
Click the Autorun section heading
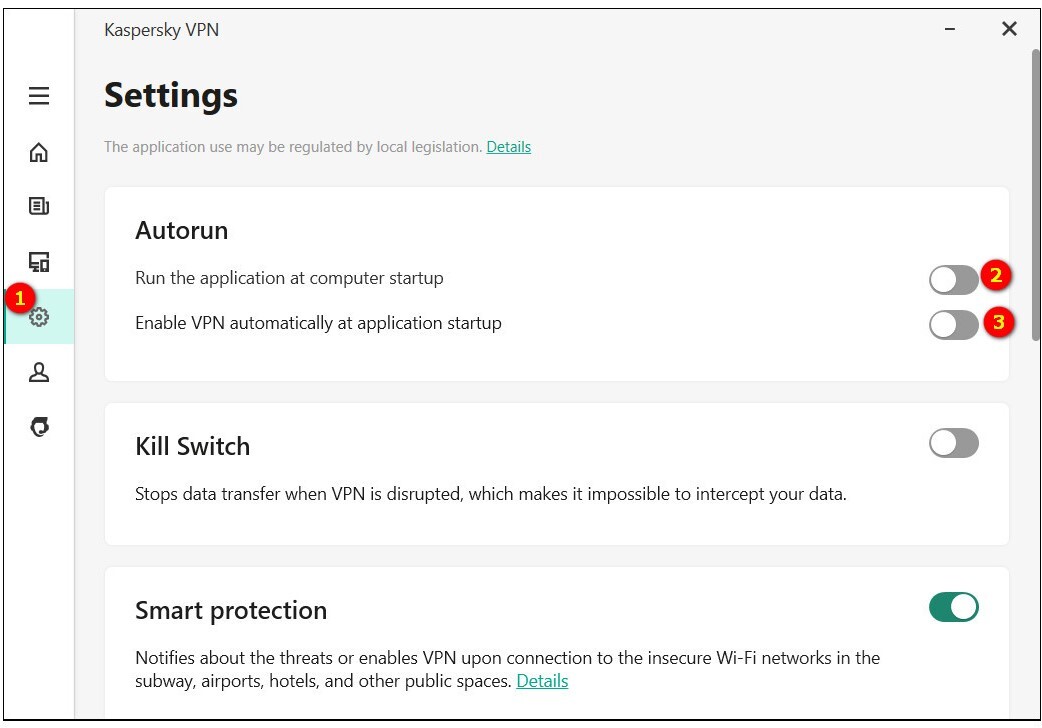click(182, 230)
